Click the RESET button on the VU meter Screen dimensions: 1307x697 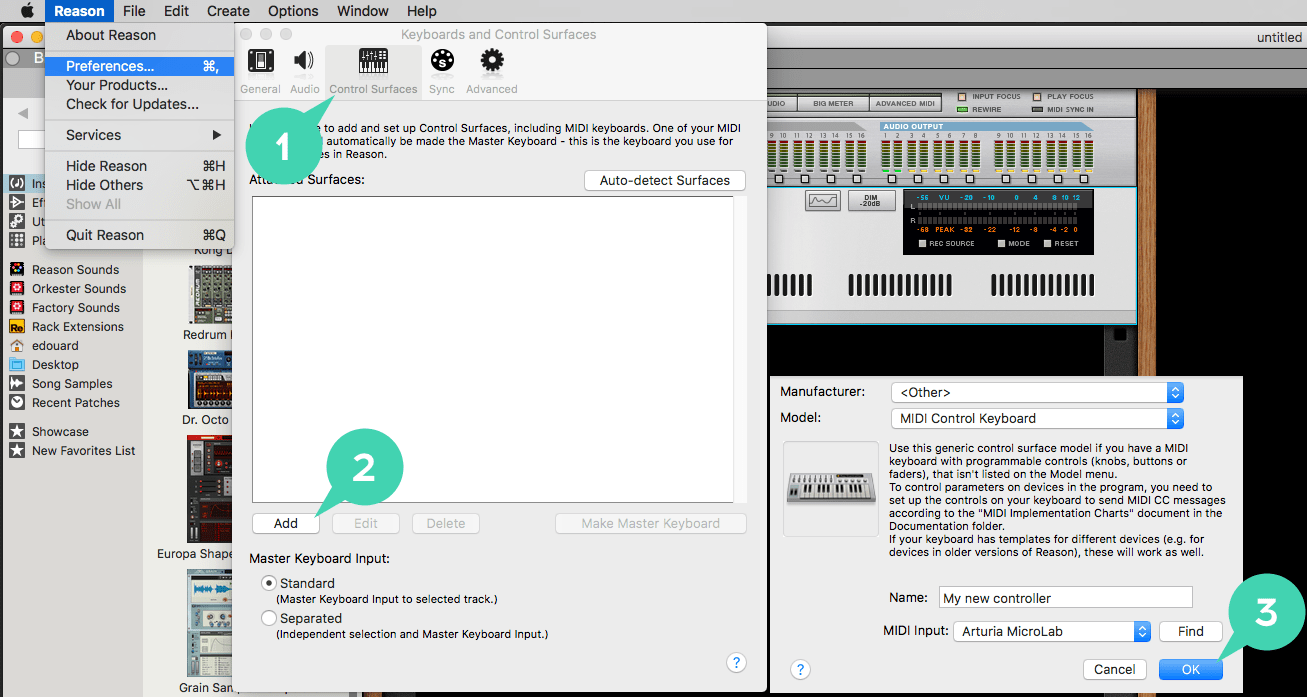(1047, 243)
